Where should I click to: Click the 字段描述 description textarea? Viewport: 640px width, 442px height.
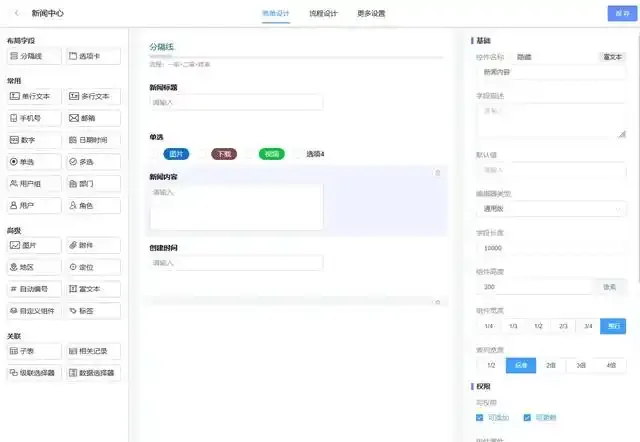coord(551,121)
